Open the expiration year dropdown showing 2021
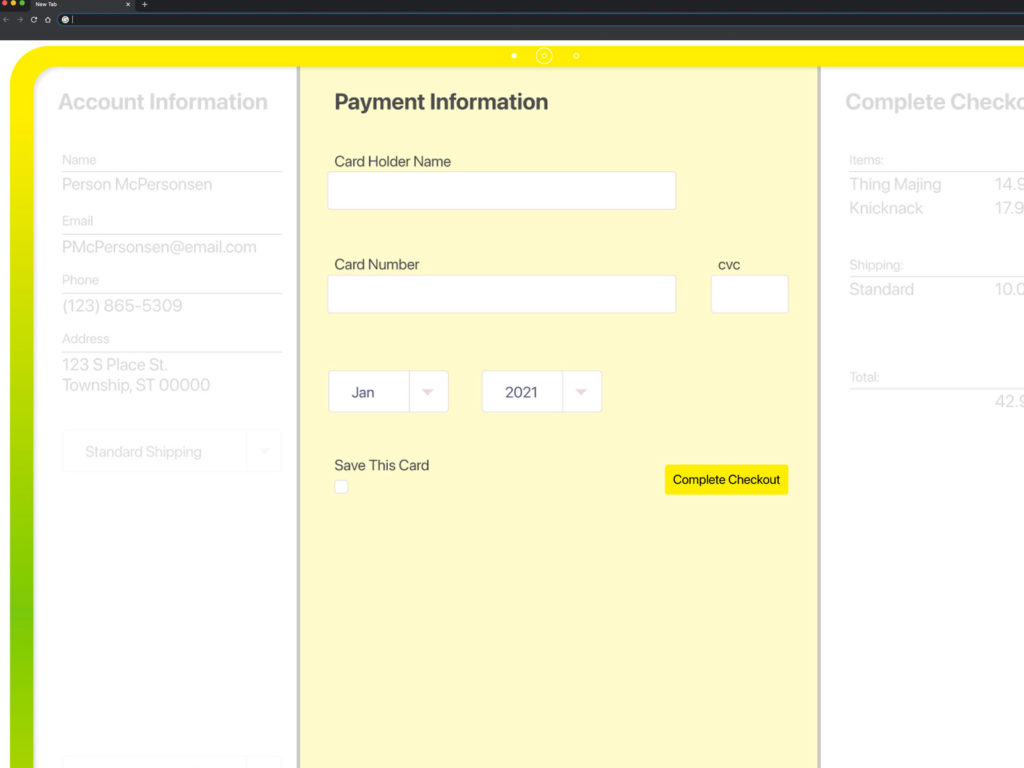The width and height of the screenshot is (1024, 768). [541, 392]
